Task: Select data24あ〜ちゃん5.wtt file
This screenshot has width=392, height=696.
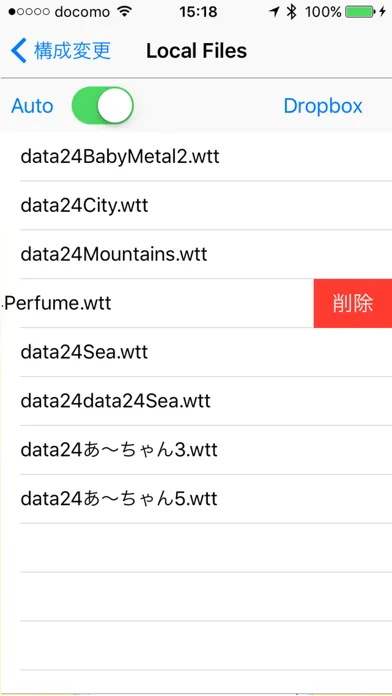Action: pyautogui.click(x=196, y=499)
